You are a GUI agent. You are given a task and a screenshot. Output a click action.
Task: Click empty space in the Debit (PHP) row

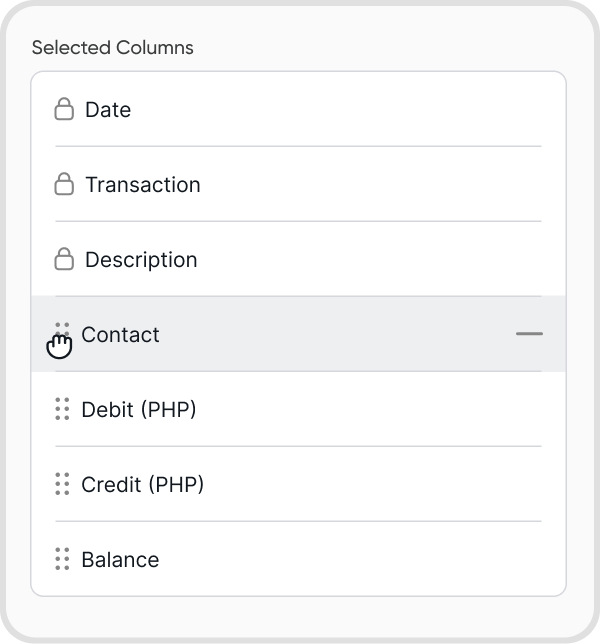click(380, 409)
